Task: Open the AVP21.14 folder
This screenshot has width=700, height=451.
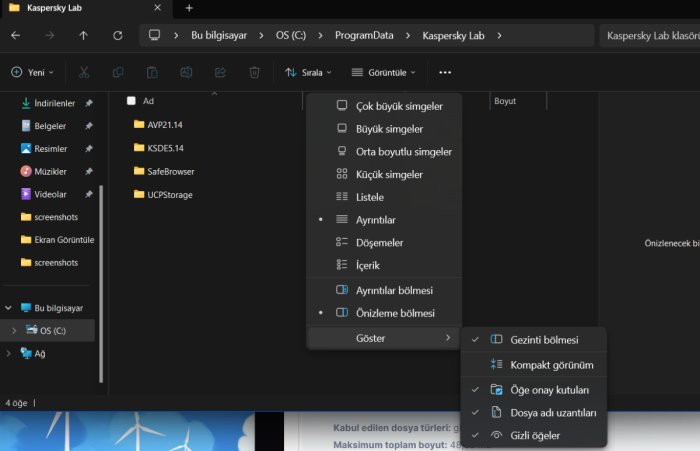Action: pyautogui.click(x=164, y=125)
